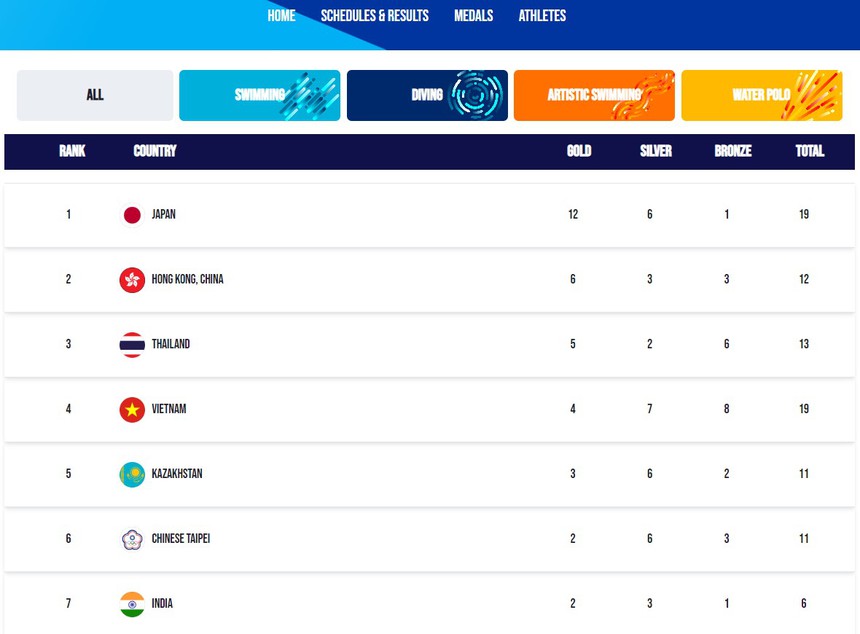Click the table row for VIETNAM
Viewport: 860px width, 634px height.
(430, 409)
